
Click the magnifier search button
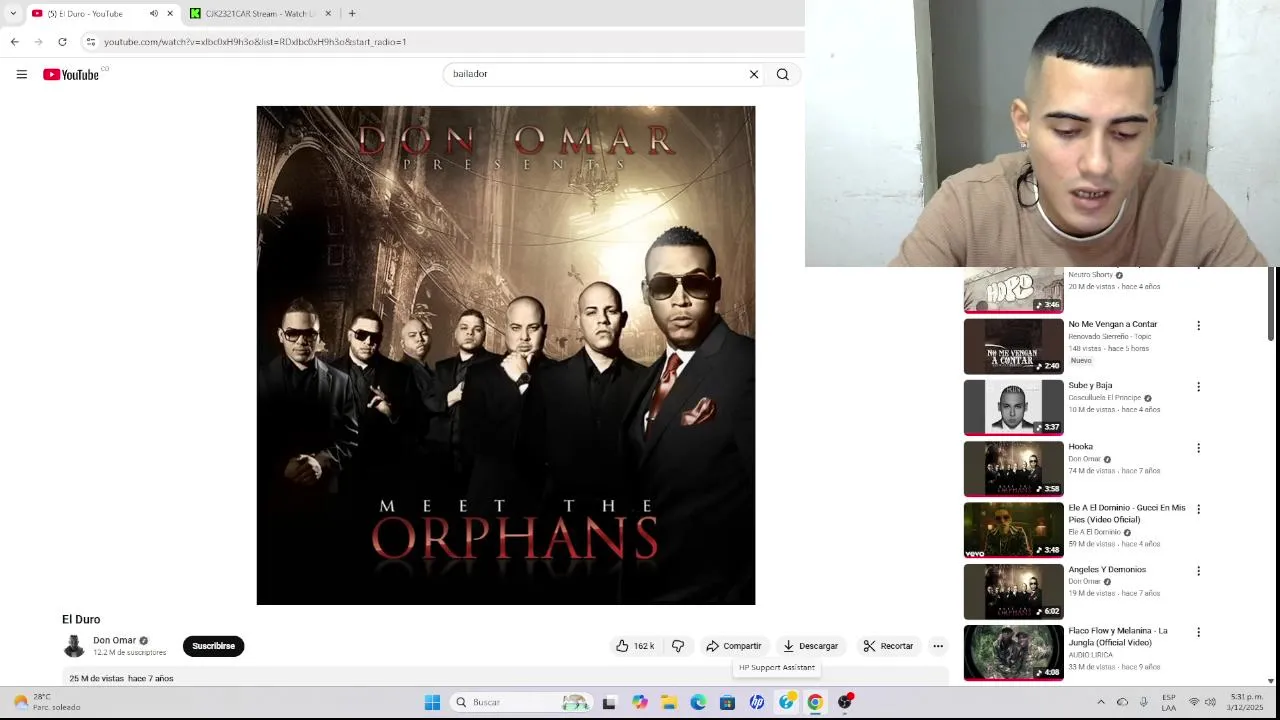783,74
